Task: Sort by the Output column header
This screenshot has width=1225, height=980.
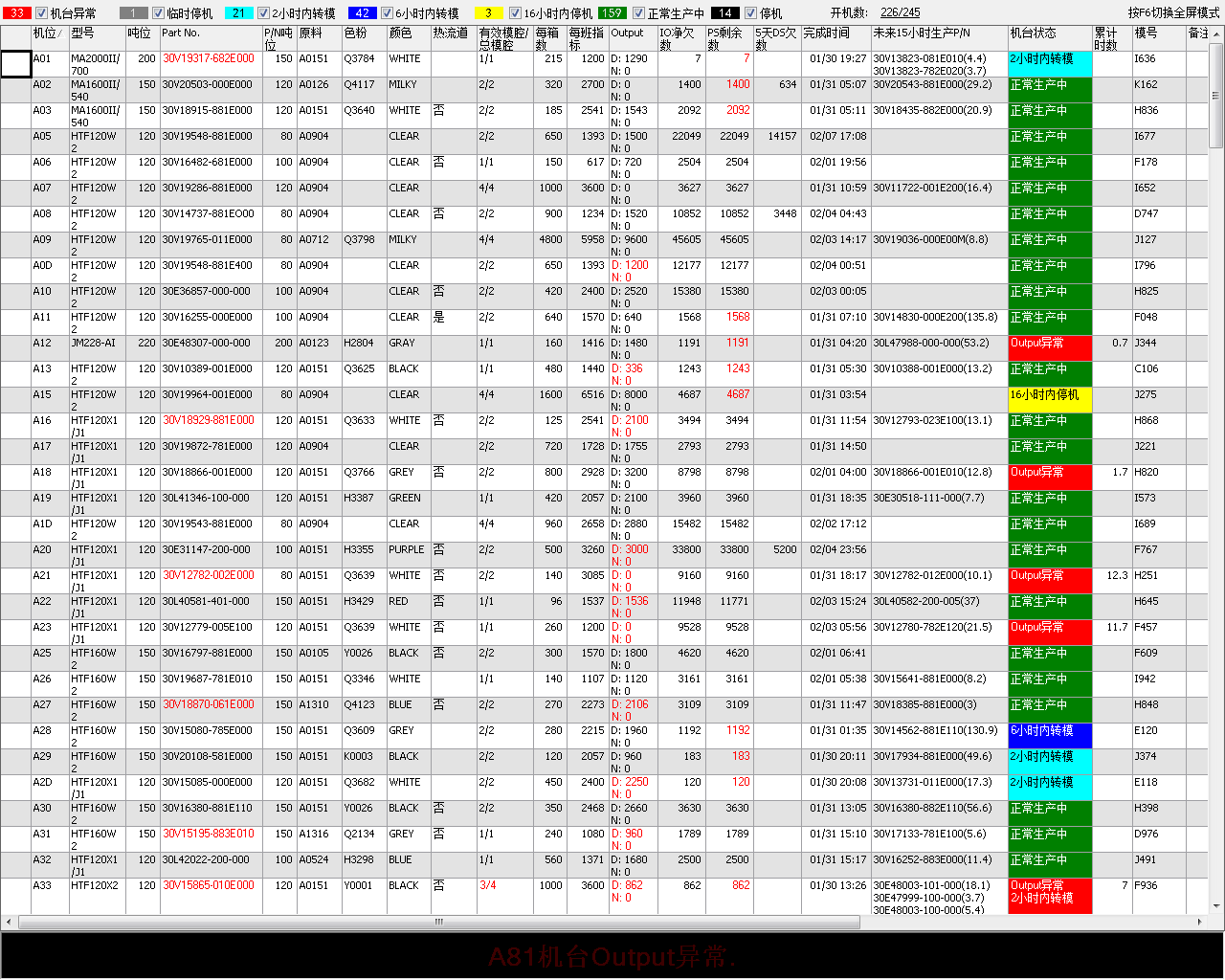Action: [x=633, y=38]
